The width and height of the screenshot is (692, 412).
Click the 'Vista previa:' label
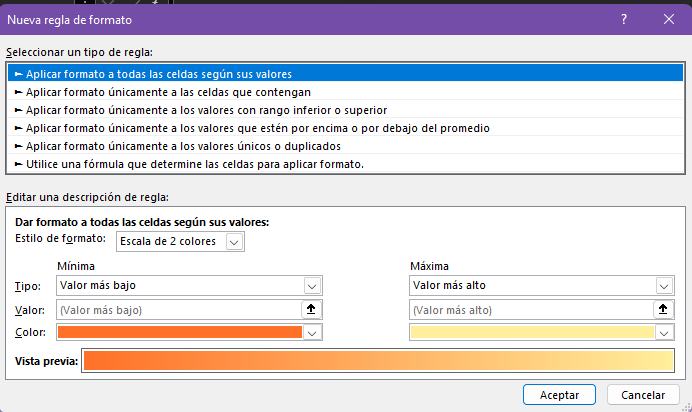pos(46,361)
